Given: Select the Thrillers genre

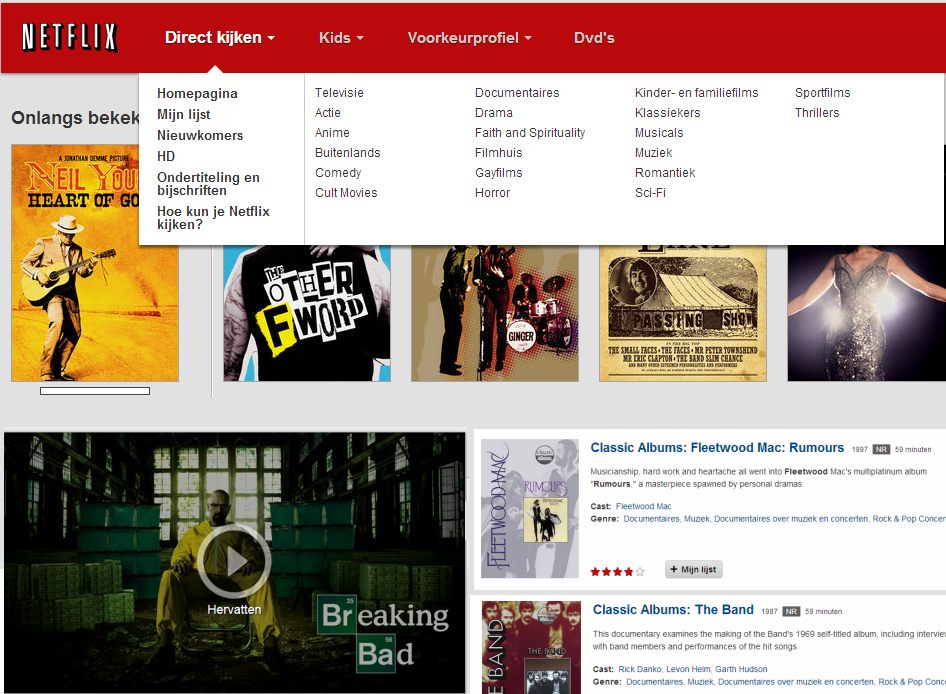Looking at the screenshot, I should pyautogui.click(x=817, y=113).
